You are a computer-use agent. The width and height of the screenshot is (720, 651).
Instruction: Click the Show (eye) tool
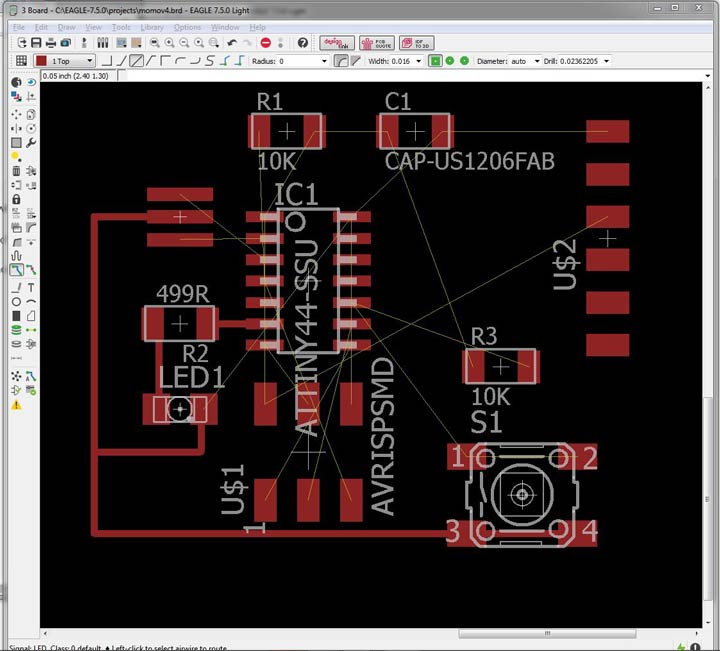(x=31, y=82)
